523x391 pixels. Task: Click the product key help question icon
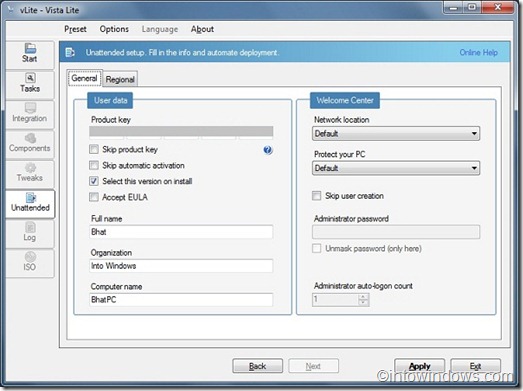tap(268, 150)
